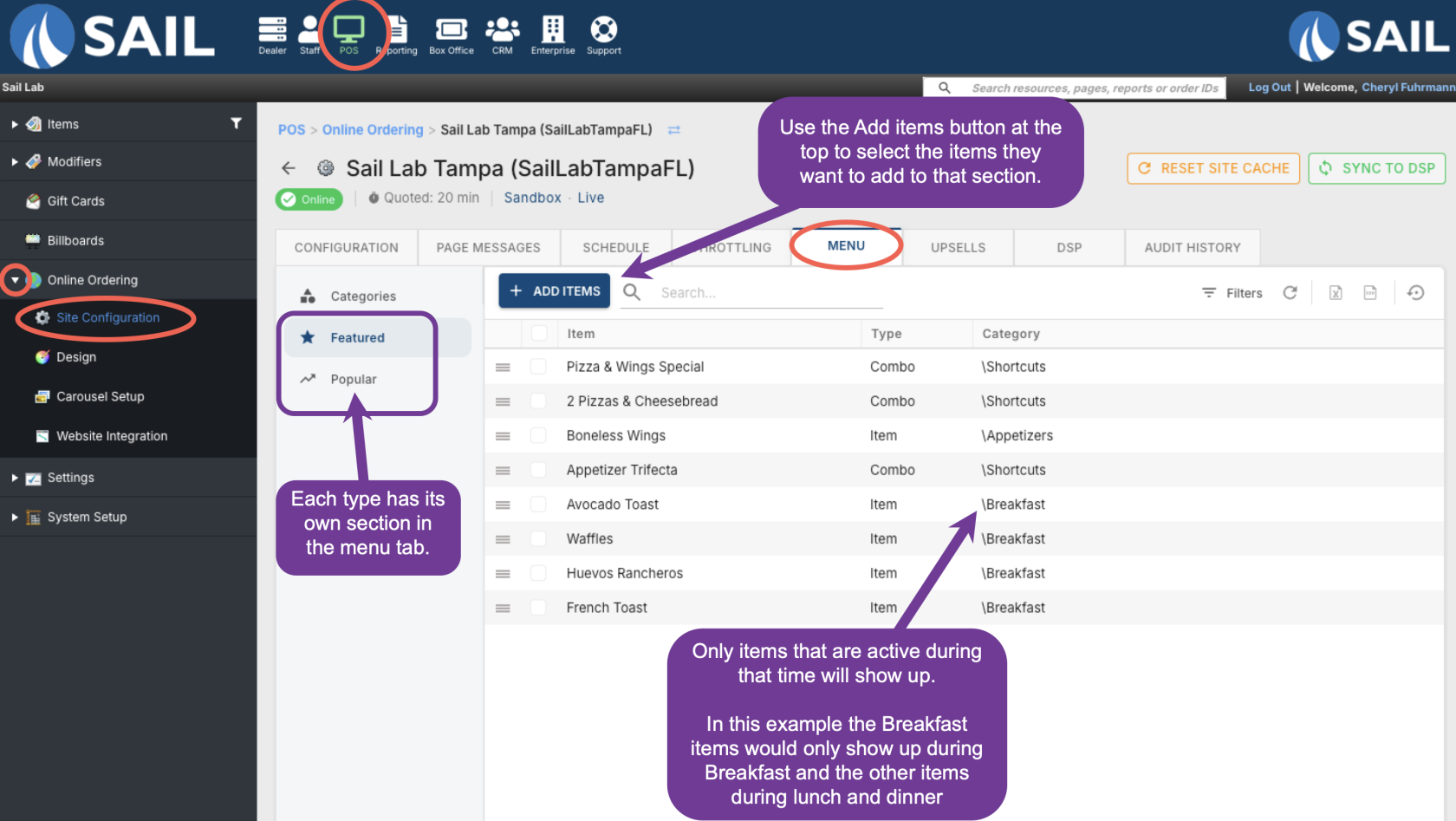Expand the Modifiers sidebar section arrow
Image resolution: width=1456 pixels, height=821 pixels.
coord(15,162)
